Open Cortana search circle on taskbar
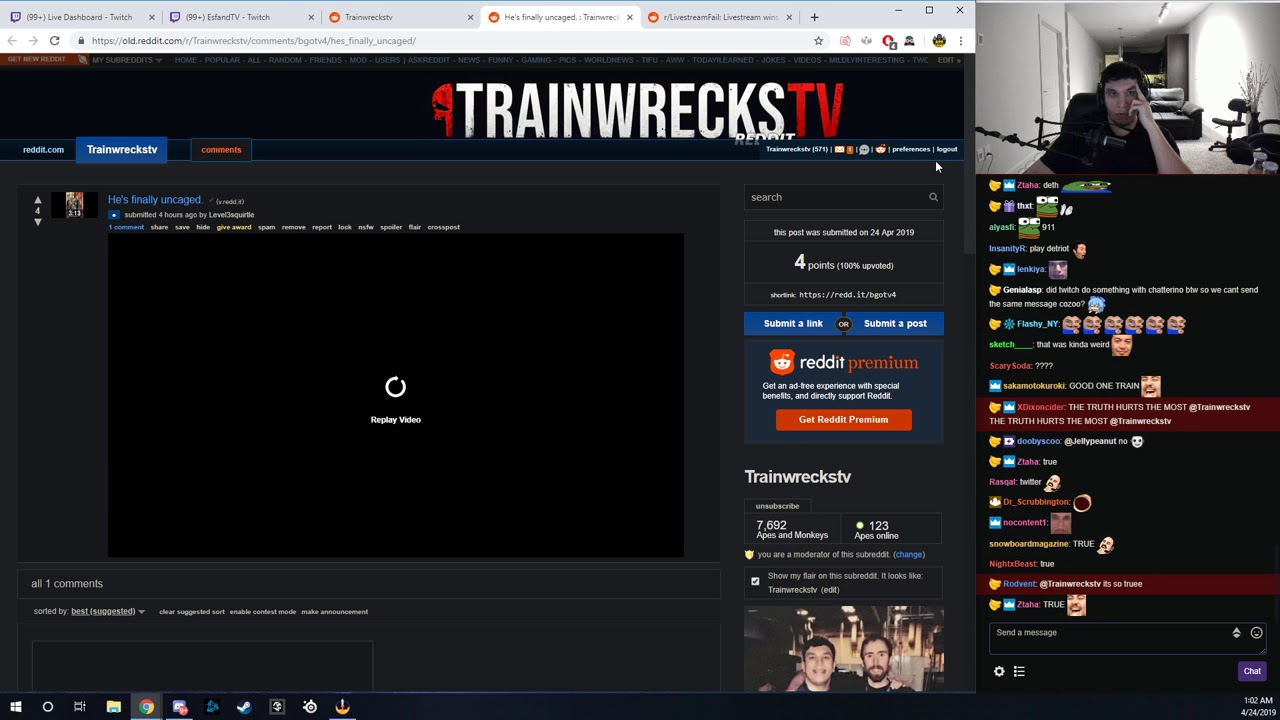This screenshot has height=720, width=1280. pyautogui.click(x=48, y=707)
